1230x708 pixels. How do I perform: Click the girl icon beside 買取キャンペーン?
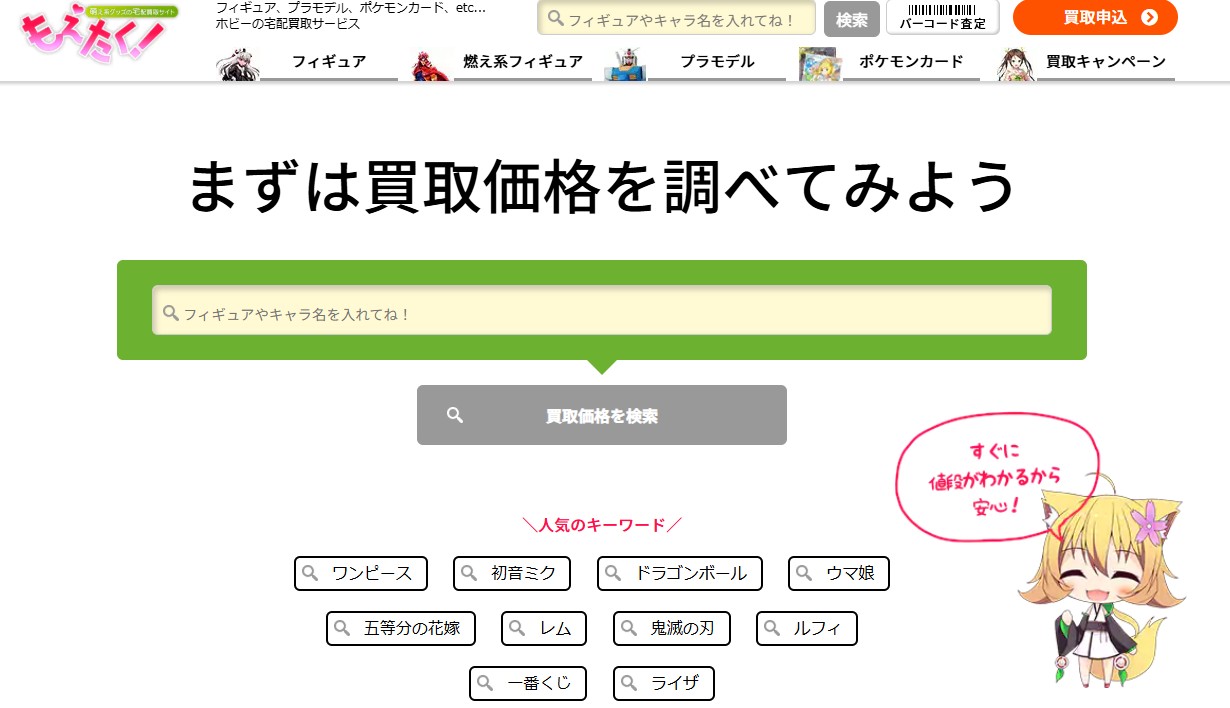[1012, 62]
